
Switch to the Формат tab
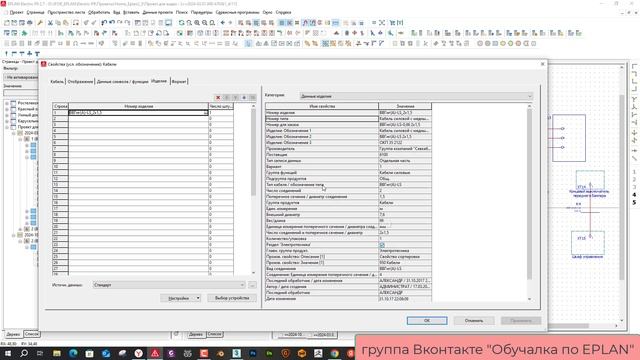coord(179,82)
